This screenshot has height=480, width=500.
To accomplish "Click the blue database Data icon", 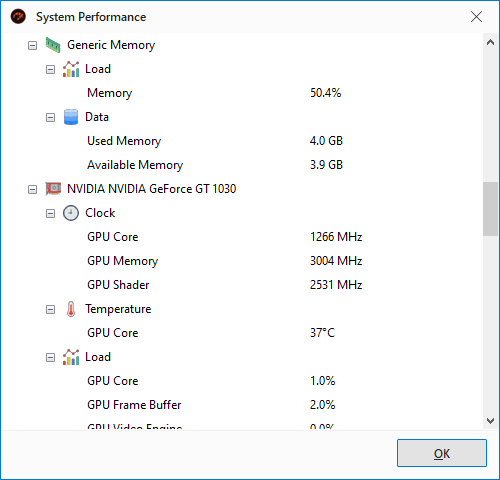I will tap(71, 117).
